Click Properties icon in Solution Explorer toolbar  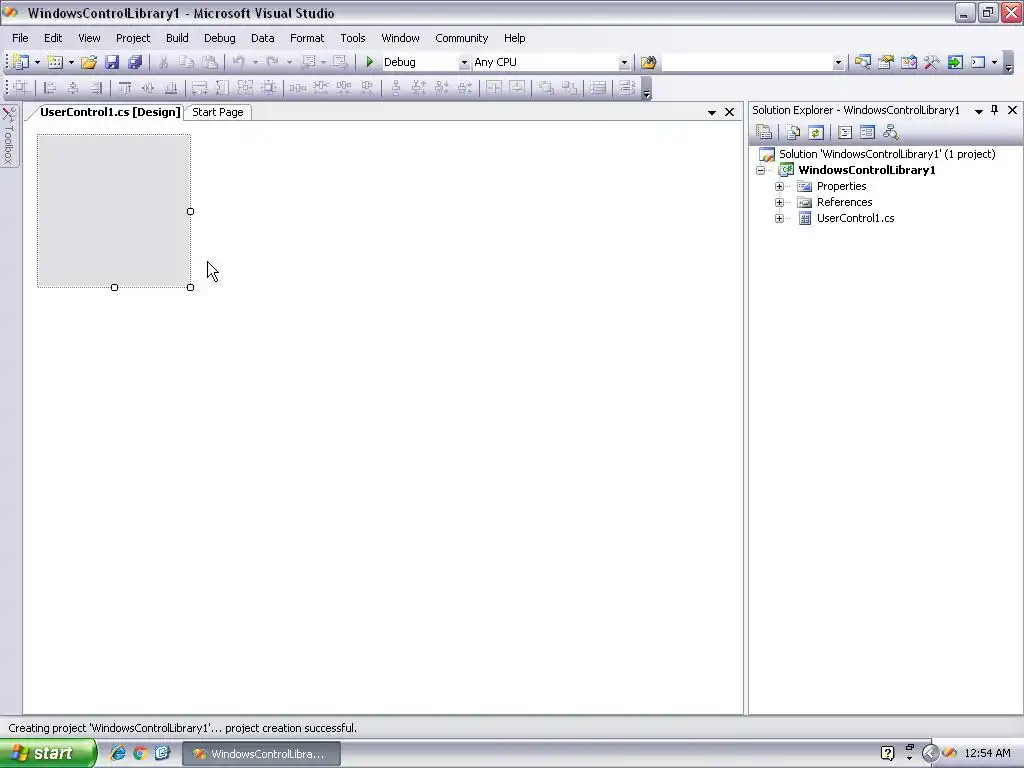pyautogui.click(x=764, y=133)
